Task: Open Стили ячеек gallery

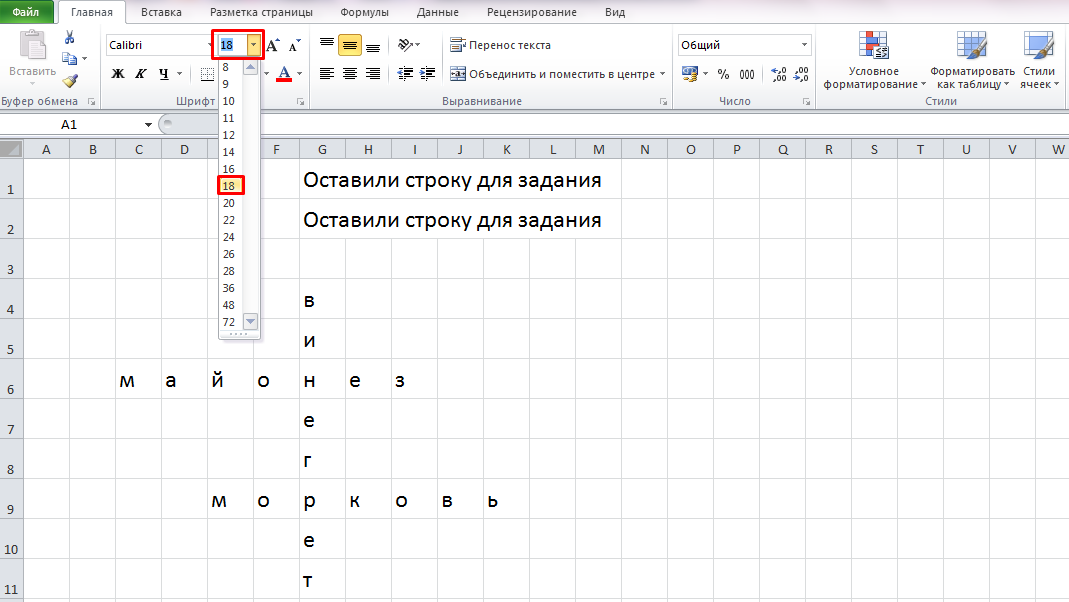Action: pyautogui.click(x=1039, y=60)
